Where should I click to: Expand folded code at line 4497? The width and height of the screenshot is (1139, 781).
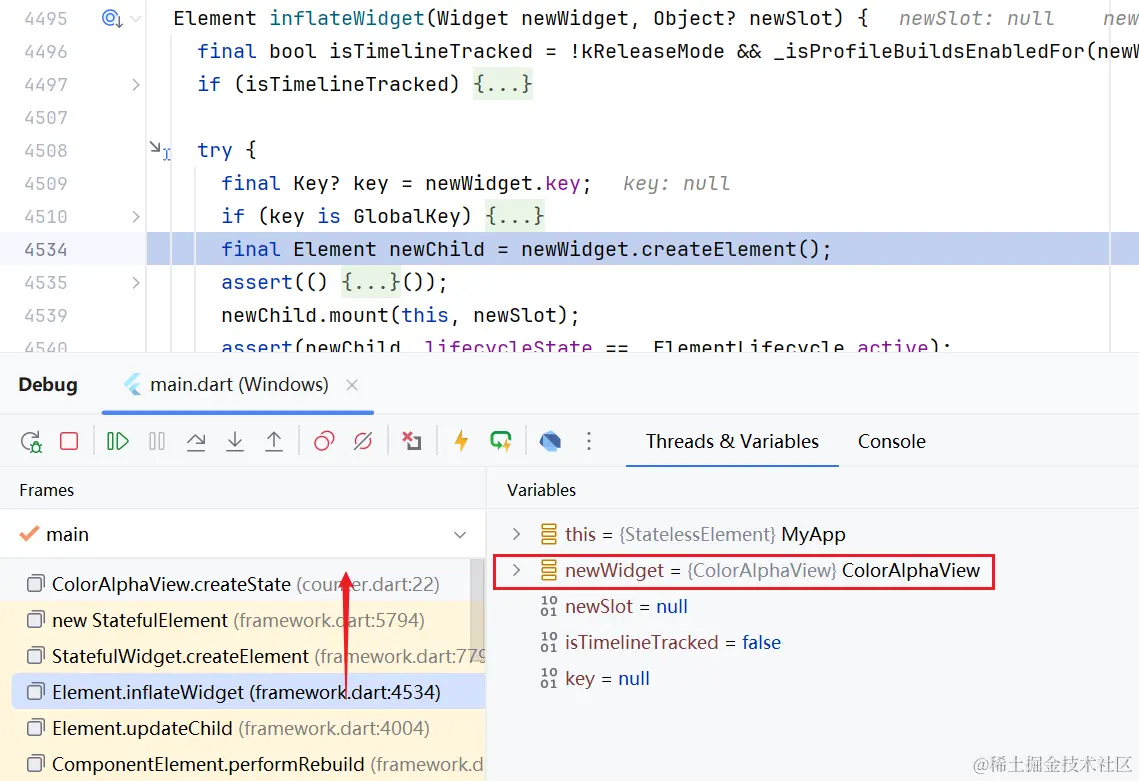coord(136,85)
